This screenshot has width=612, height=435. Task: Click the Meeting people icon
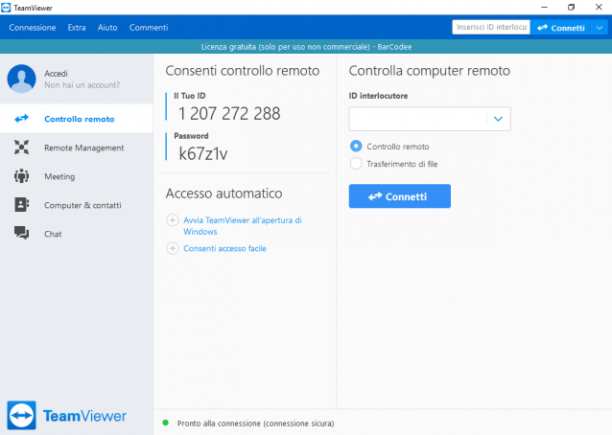pos(21,176)
